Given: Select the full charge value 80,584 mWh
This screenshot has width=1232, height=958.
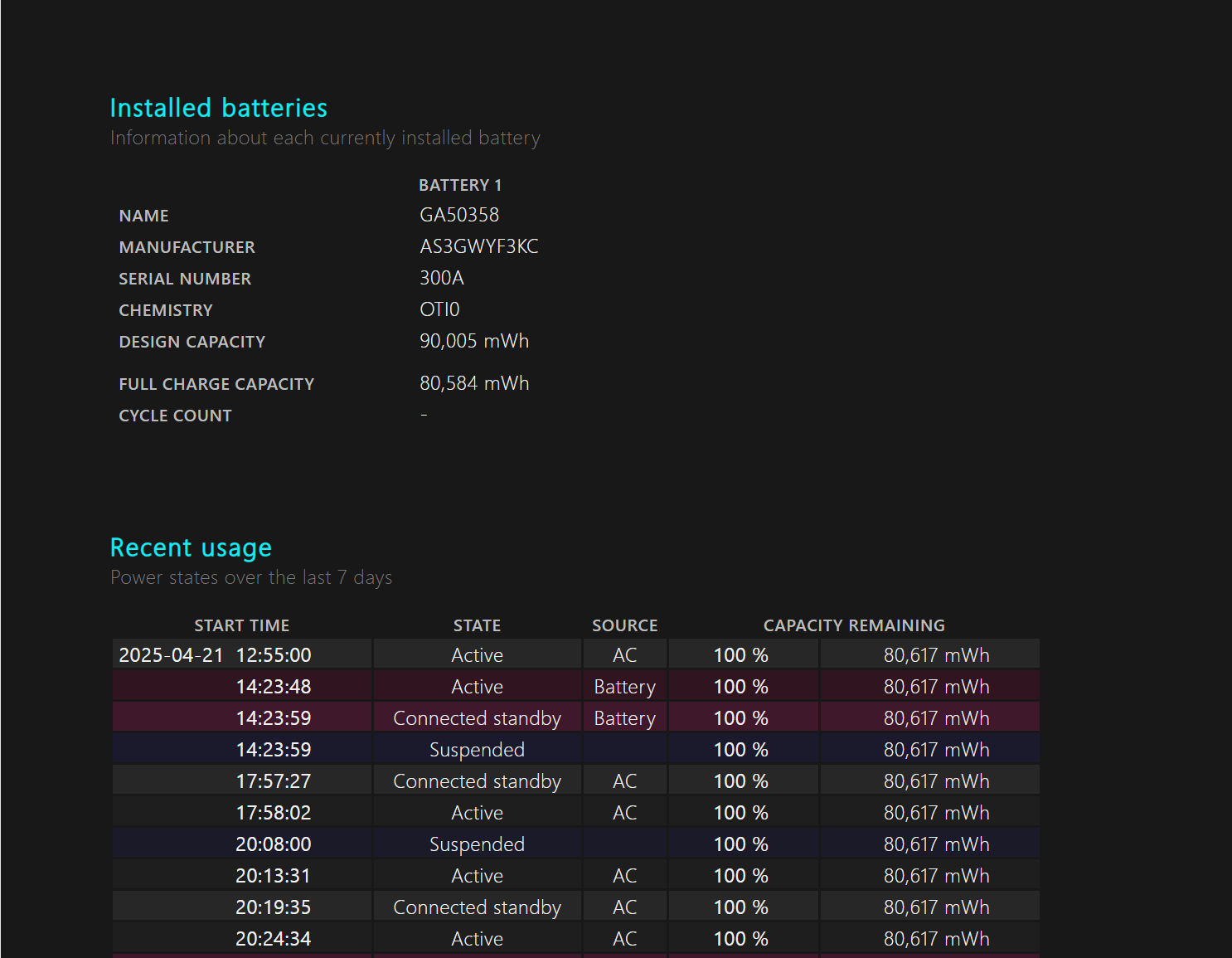Looking at the screenshot, I should [x=474, y=383].
